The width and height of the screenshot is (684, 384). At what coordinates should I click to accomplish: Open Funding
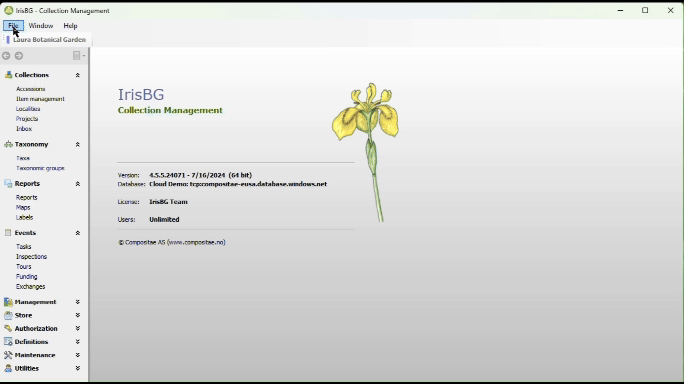(27, 277)
